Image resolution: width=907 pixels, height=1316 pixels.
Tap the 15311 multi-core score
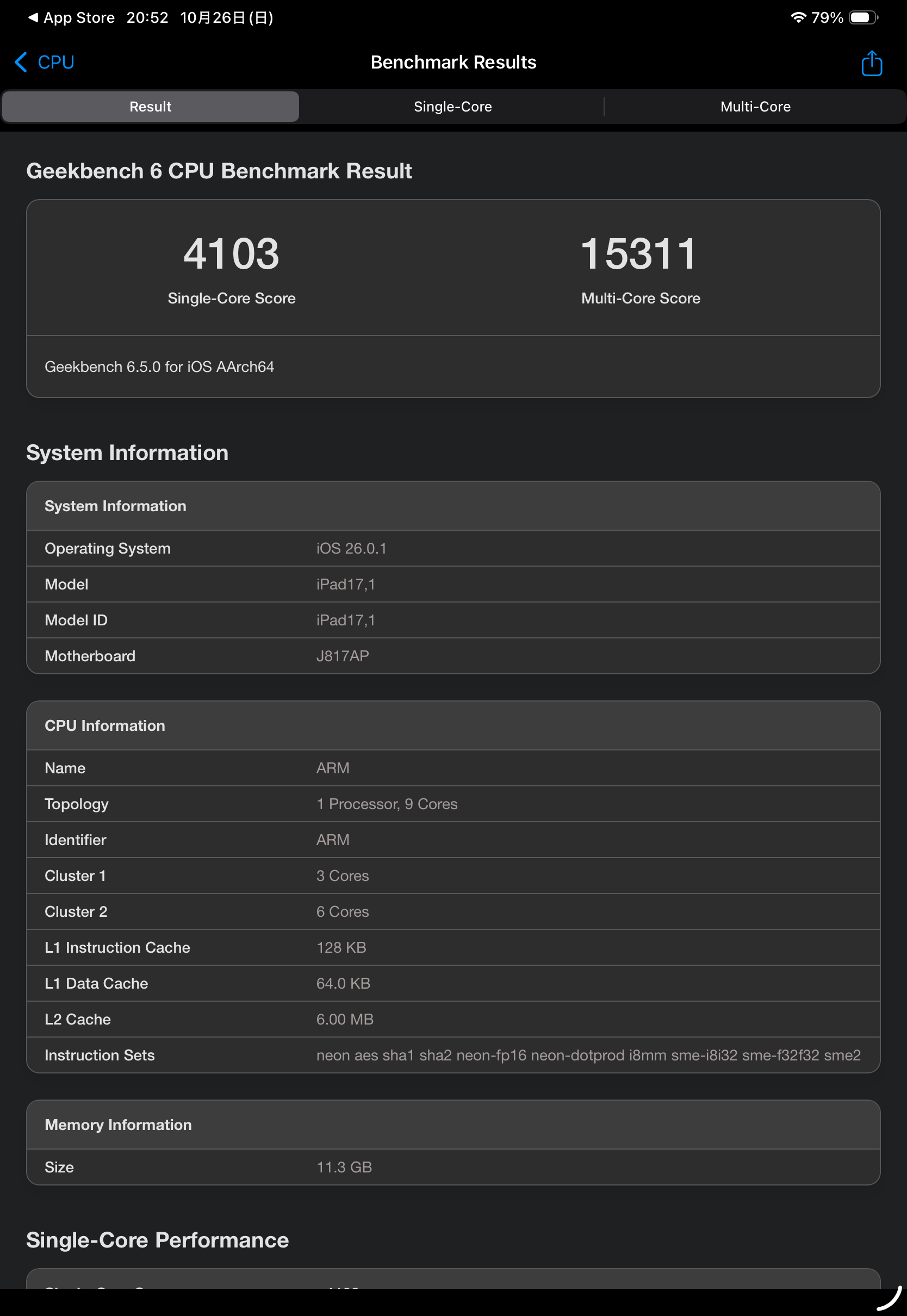640,253
